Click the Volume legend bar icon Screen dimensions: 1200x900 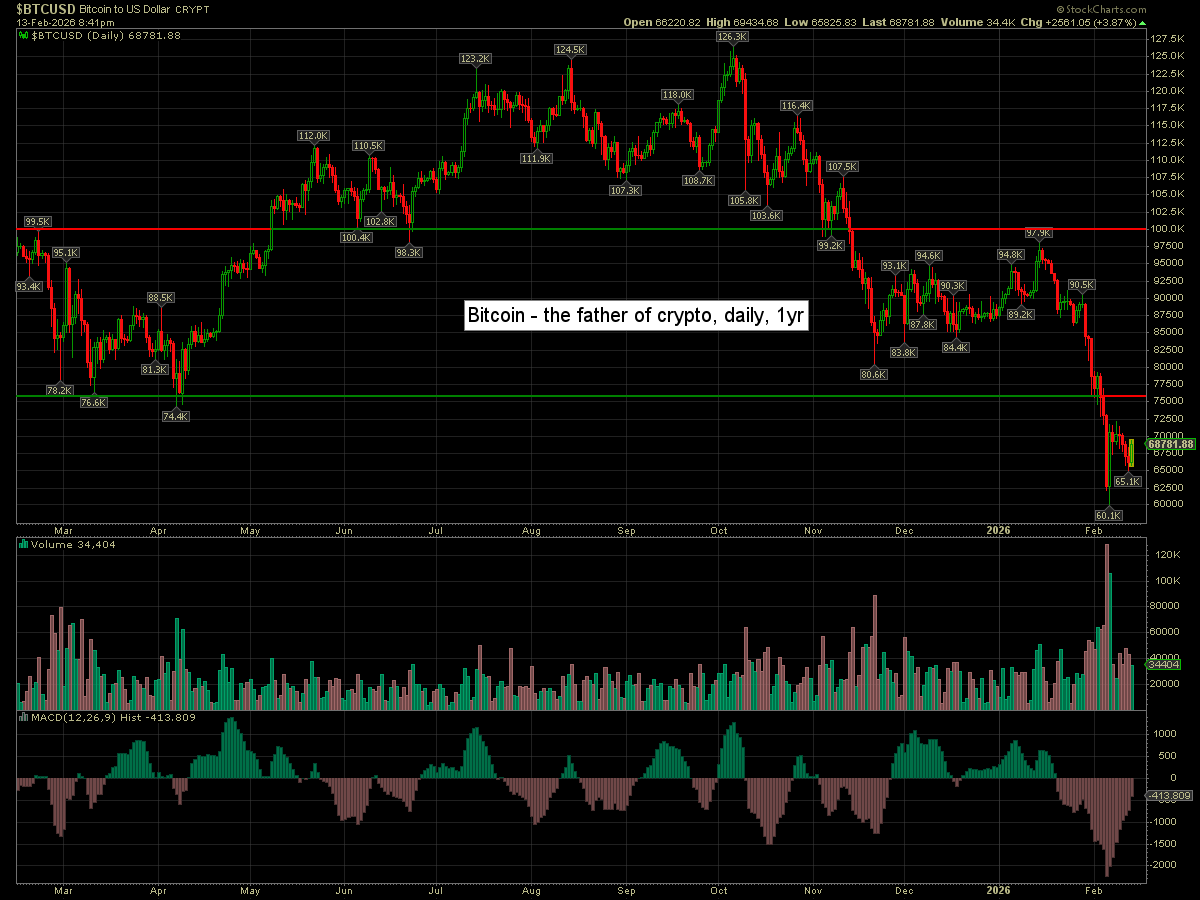(24, 545)
